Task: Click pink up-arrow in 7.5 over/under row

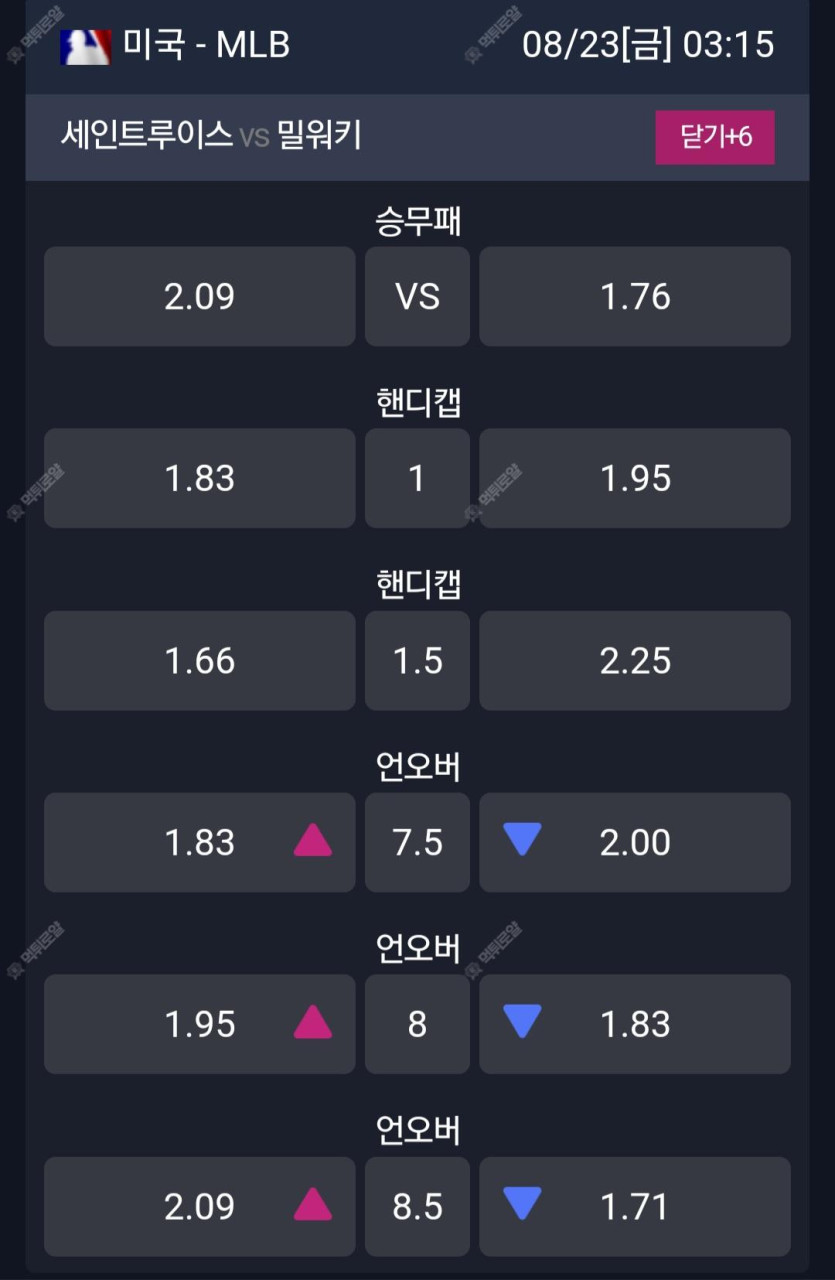Action: (x=312, y=842)
